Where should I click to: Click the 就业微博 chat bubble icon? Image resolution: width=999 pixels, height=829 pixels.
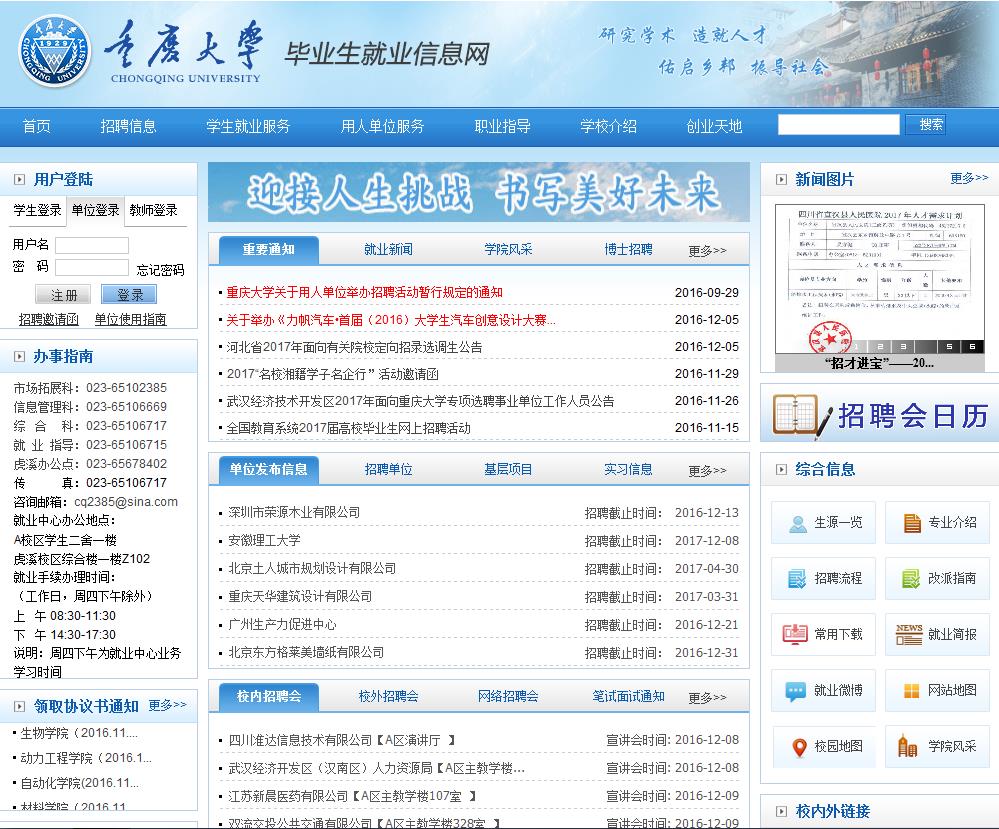[796, 691]
